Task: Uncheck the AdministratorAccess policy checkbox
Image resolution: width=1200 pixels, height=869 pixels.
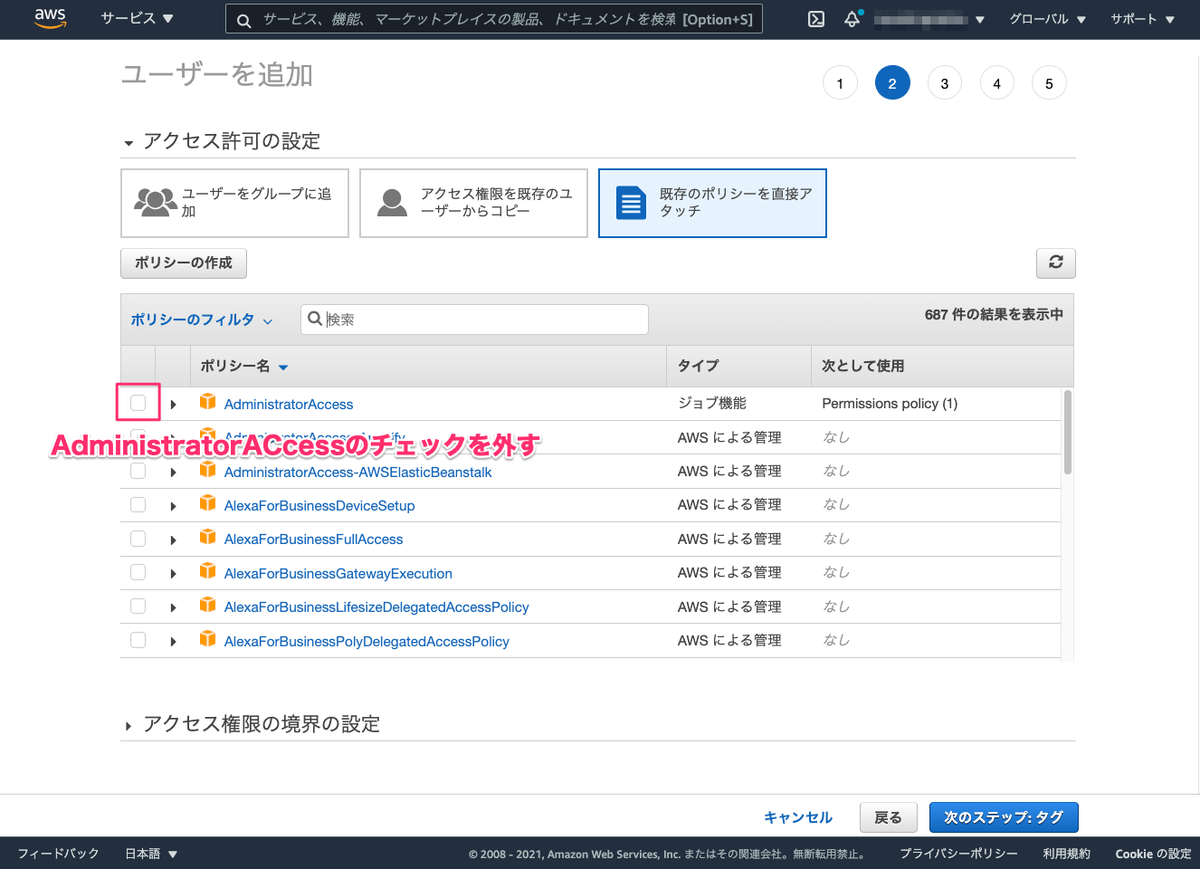Action: pyautogui.click(x=137, y=404)
